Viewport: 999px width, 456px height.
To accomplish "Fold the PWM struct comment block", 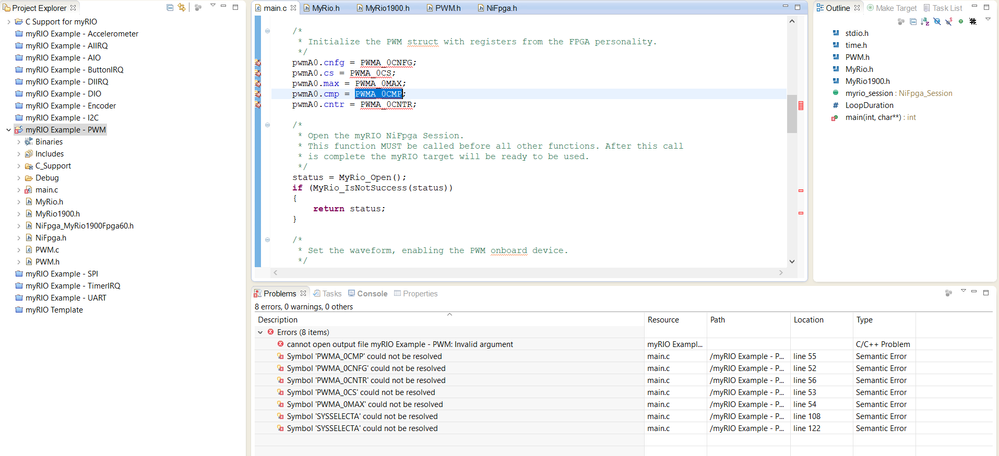I will coord(268,31).
